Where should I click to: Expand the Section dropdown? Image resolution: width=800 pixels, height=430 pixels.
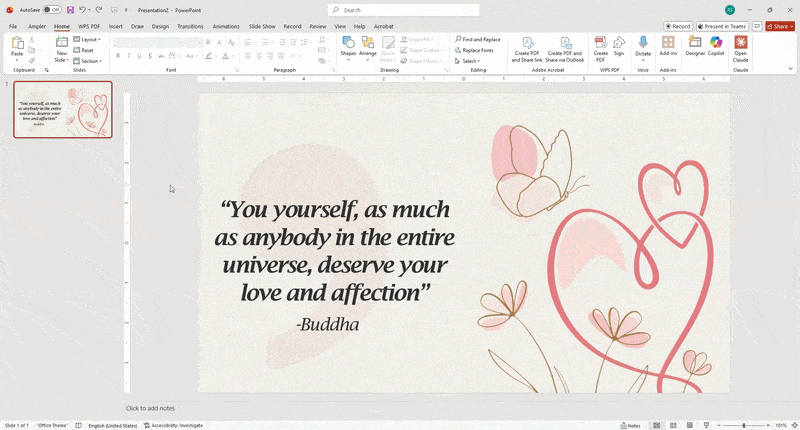click(88, 61)
